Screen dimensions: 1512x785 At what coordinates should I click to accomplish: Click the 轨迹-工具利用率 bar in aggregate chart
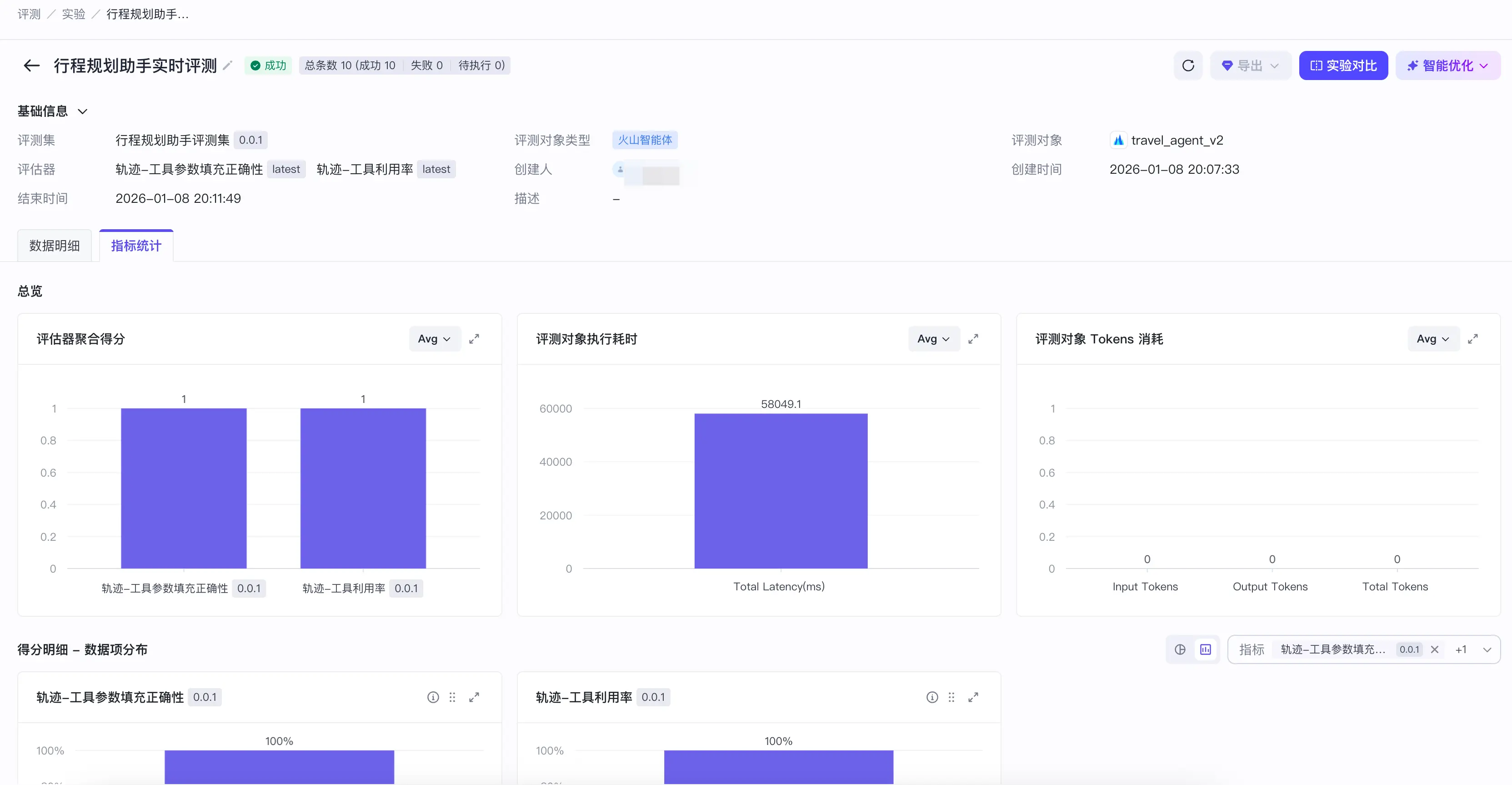point(363,488)
